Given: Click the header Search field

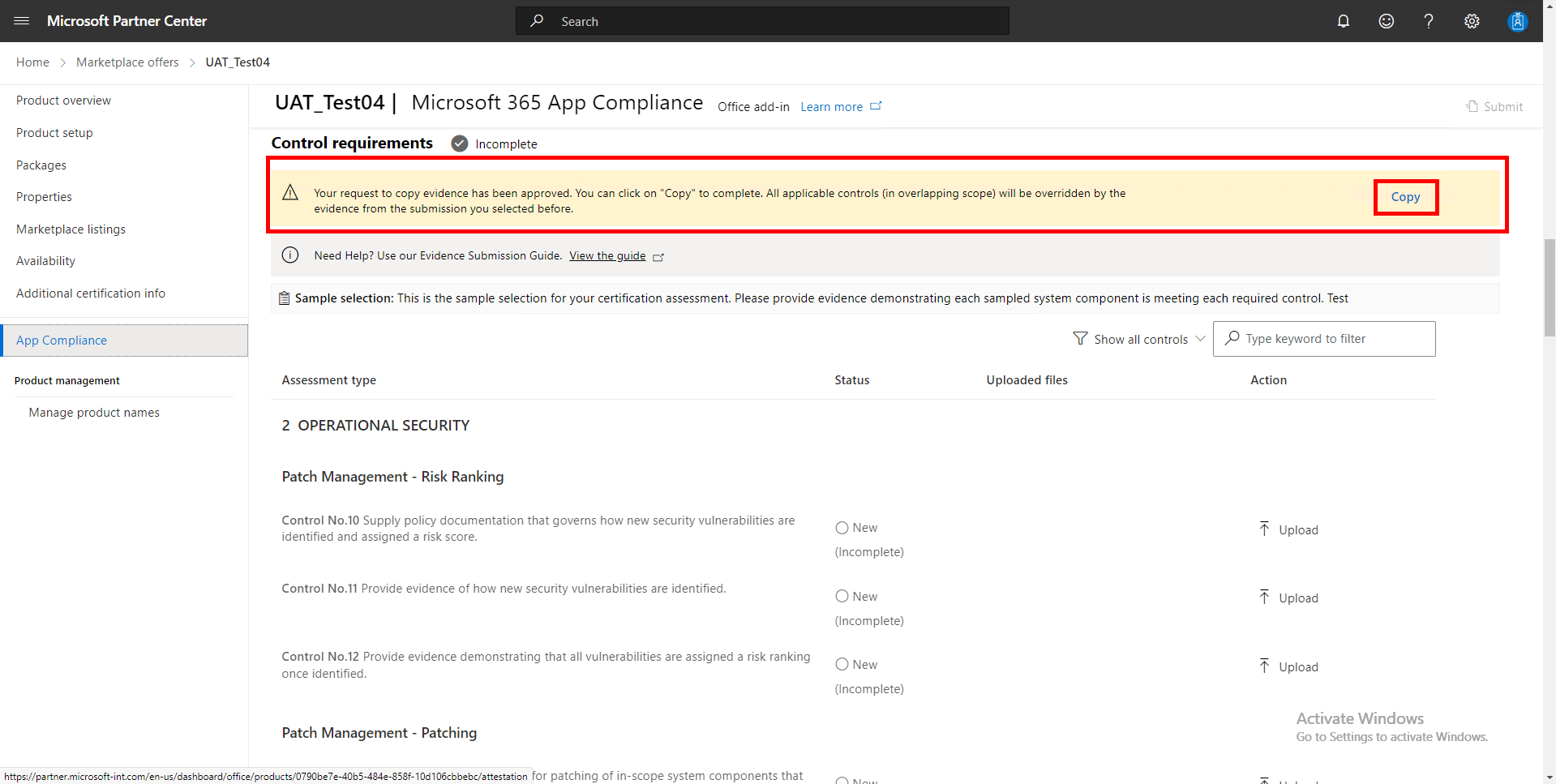Looking at the screenshot, I should tap(762, 21).
